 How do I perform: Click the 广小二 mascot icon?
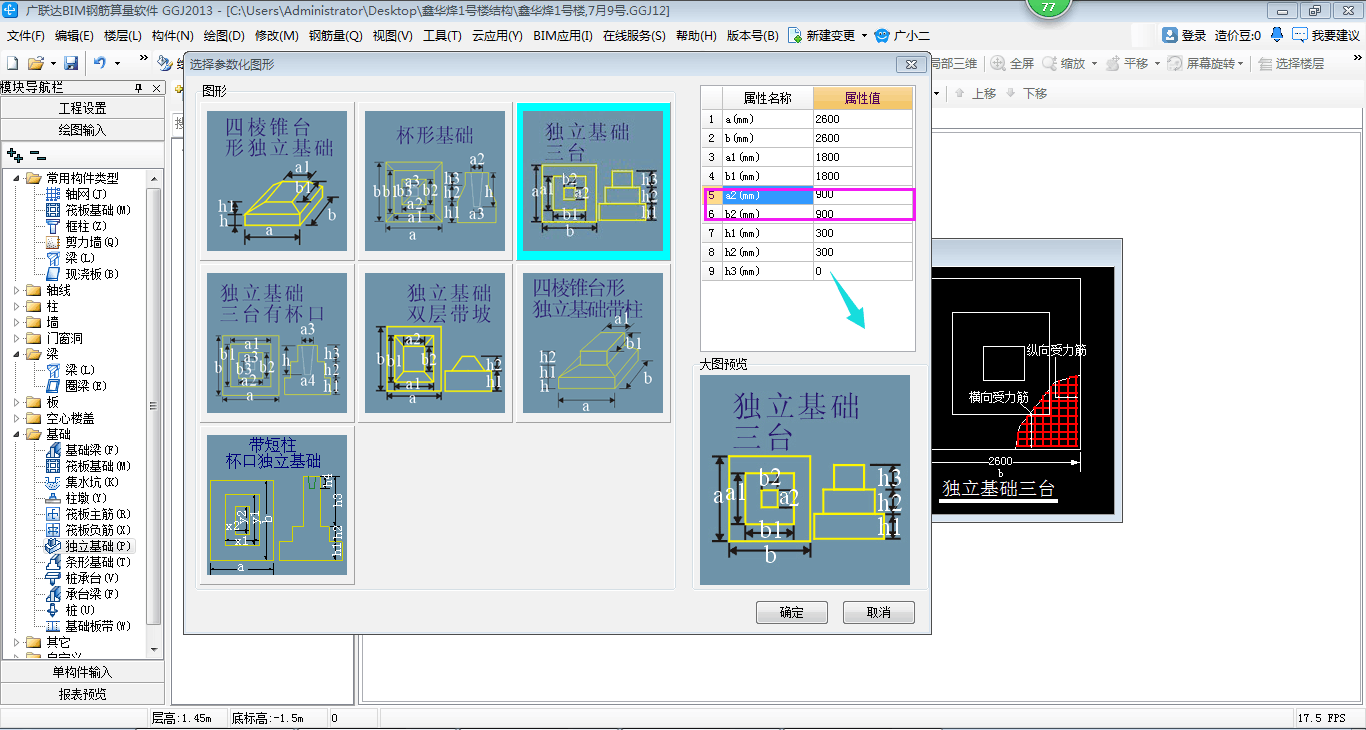(x=881, y=35)
